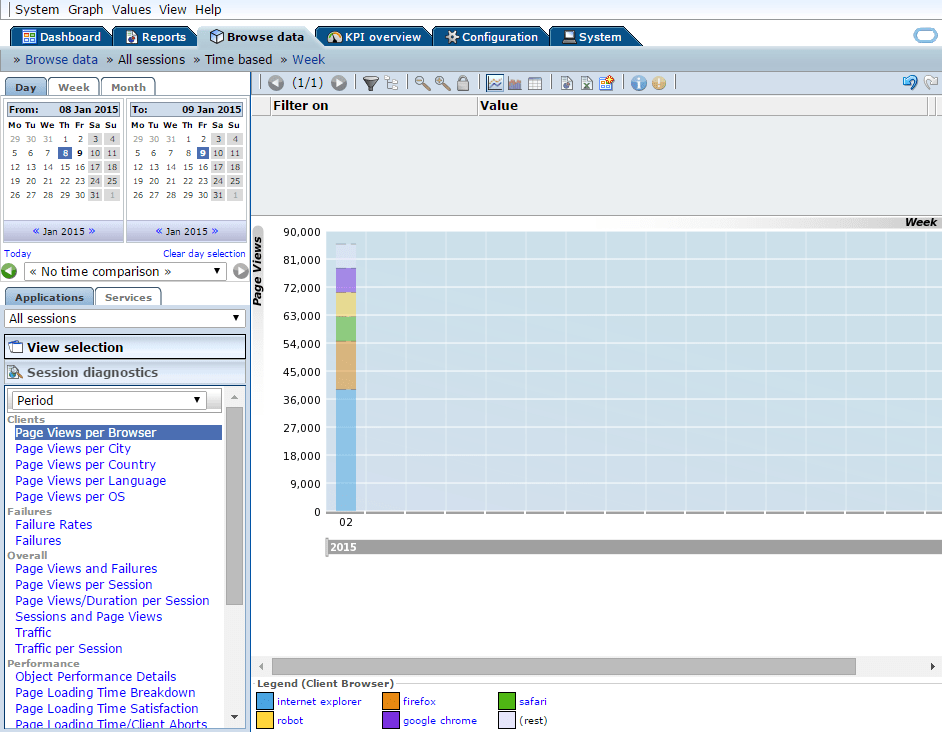The image size is (942, 732).
Task: Activate the zoom-in magnifier icon
Action: (442, 83)
